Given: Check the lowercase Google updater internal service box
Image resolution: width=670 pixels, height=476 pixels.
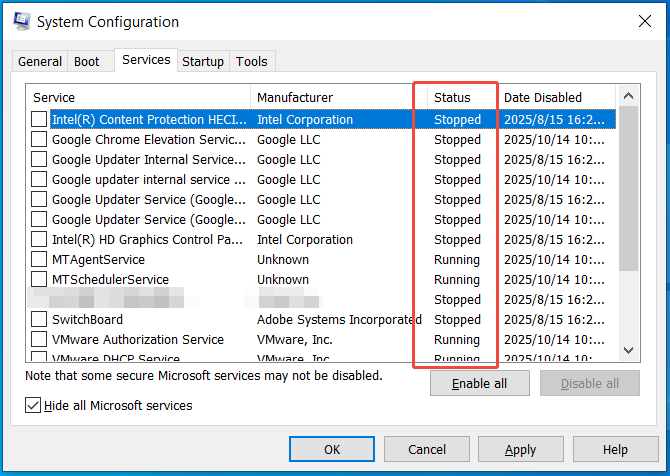Looking at the screenshot, I should coord(39,179).
